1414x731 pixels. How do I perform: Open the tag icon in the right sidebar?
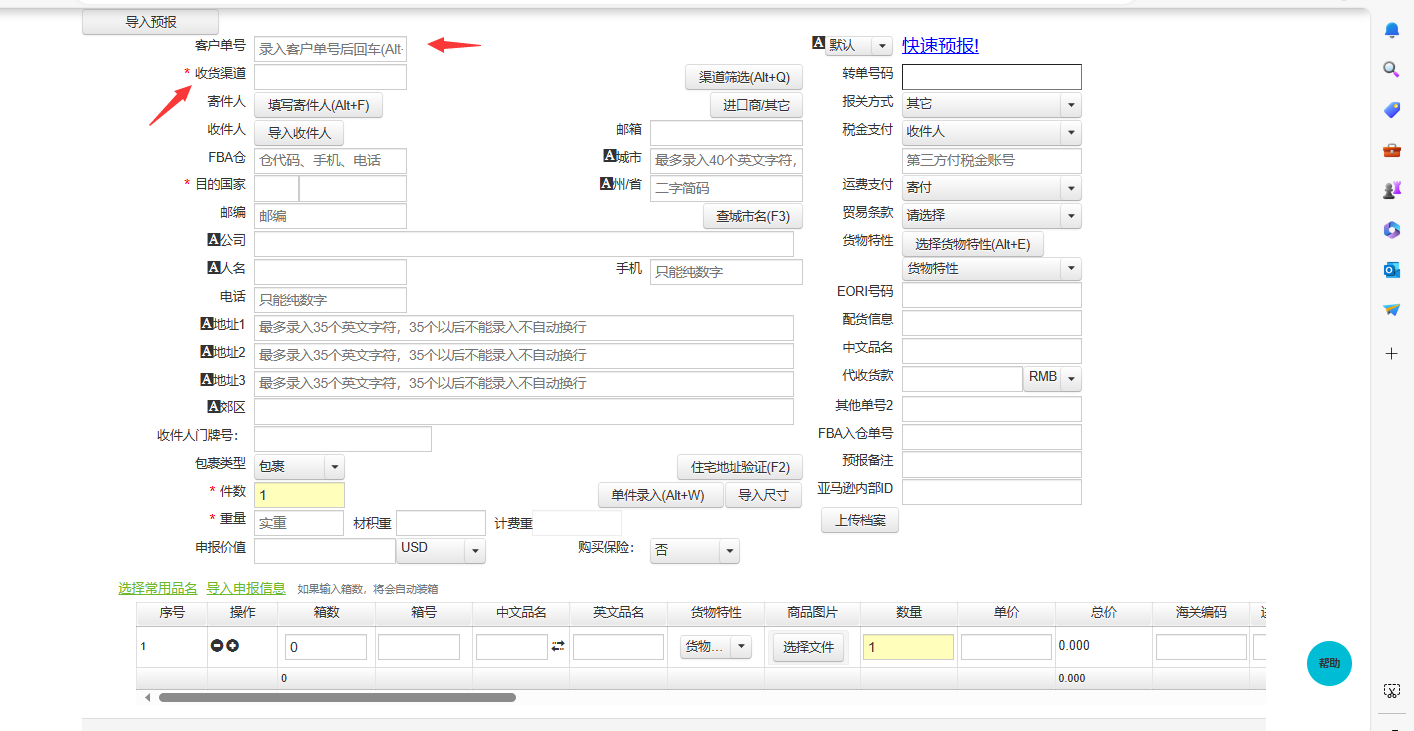[x=1391, y=110]
